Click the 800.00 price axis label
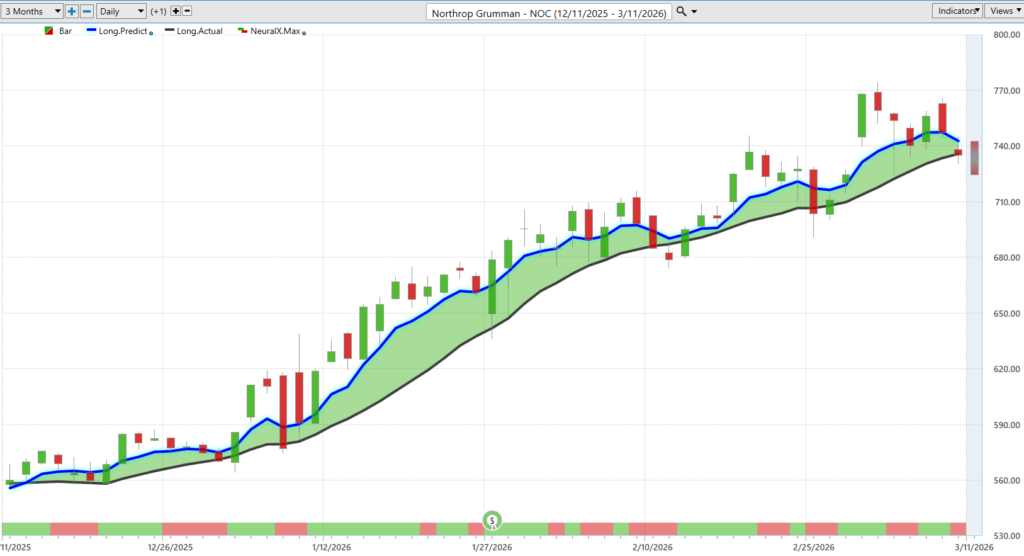The width and height of the screenshot is (1024, 556). [x=1006, y=35]
